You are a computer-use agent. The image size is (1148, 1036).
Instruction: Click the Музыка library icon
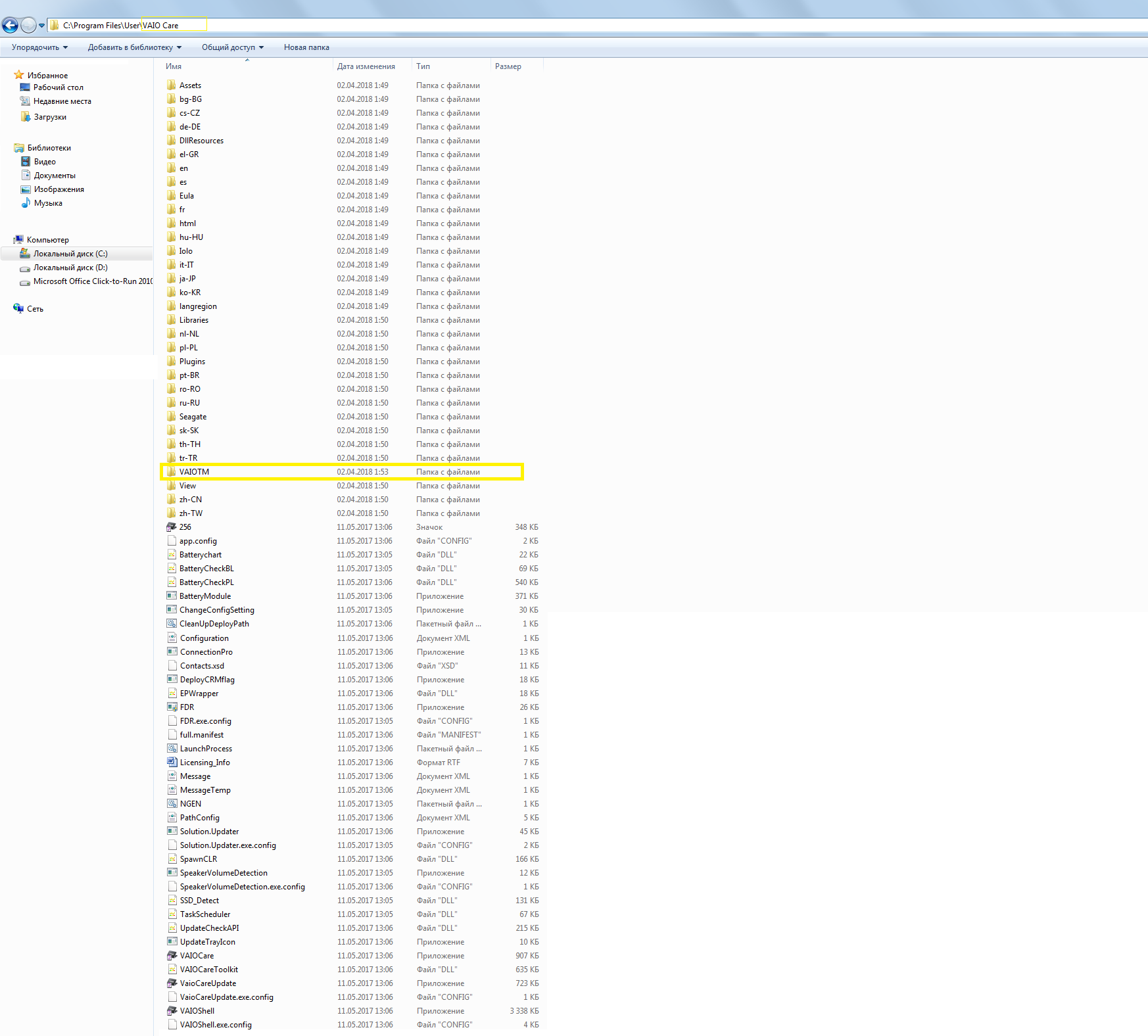26,203
